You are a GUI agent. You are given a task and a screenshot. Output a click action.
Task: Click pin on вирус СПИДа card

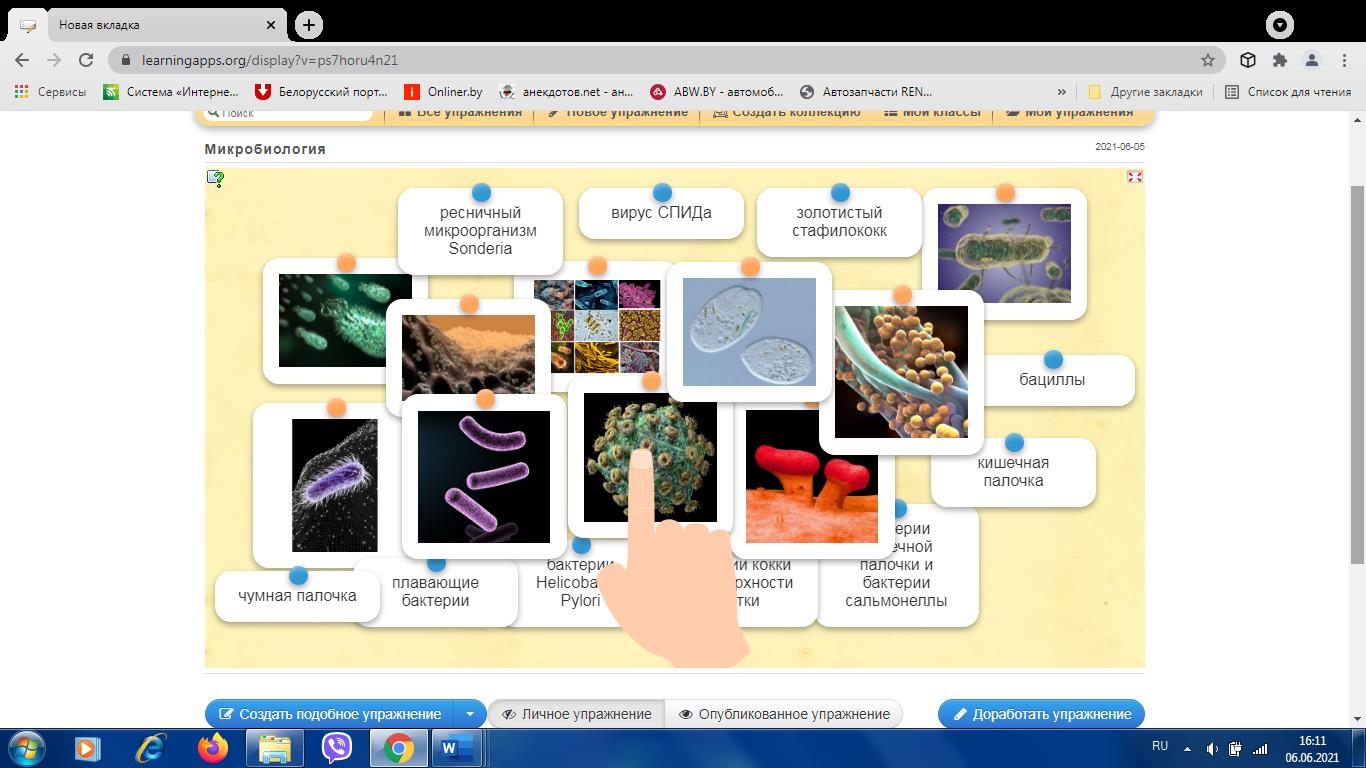coord(662,192)
